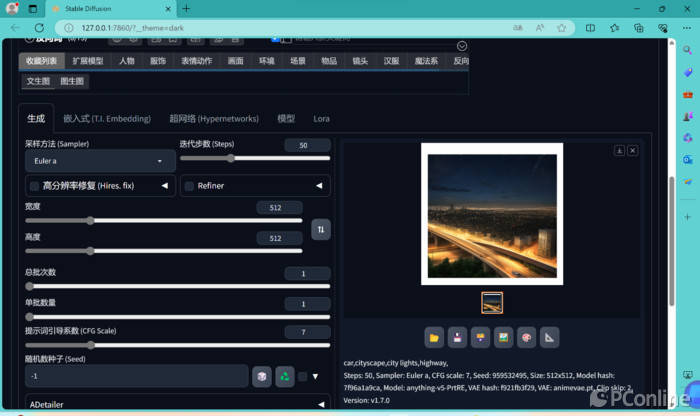
Task: Randomize seed with the dice button
Action: (262, 376)
